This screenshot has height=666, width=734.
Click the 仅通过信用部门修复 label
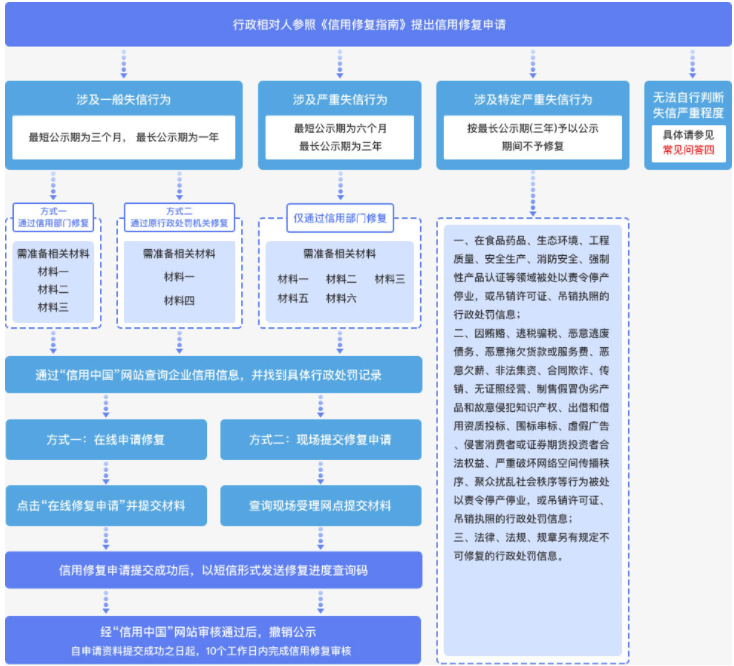click(339, 218)
